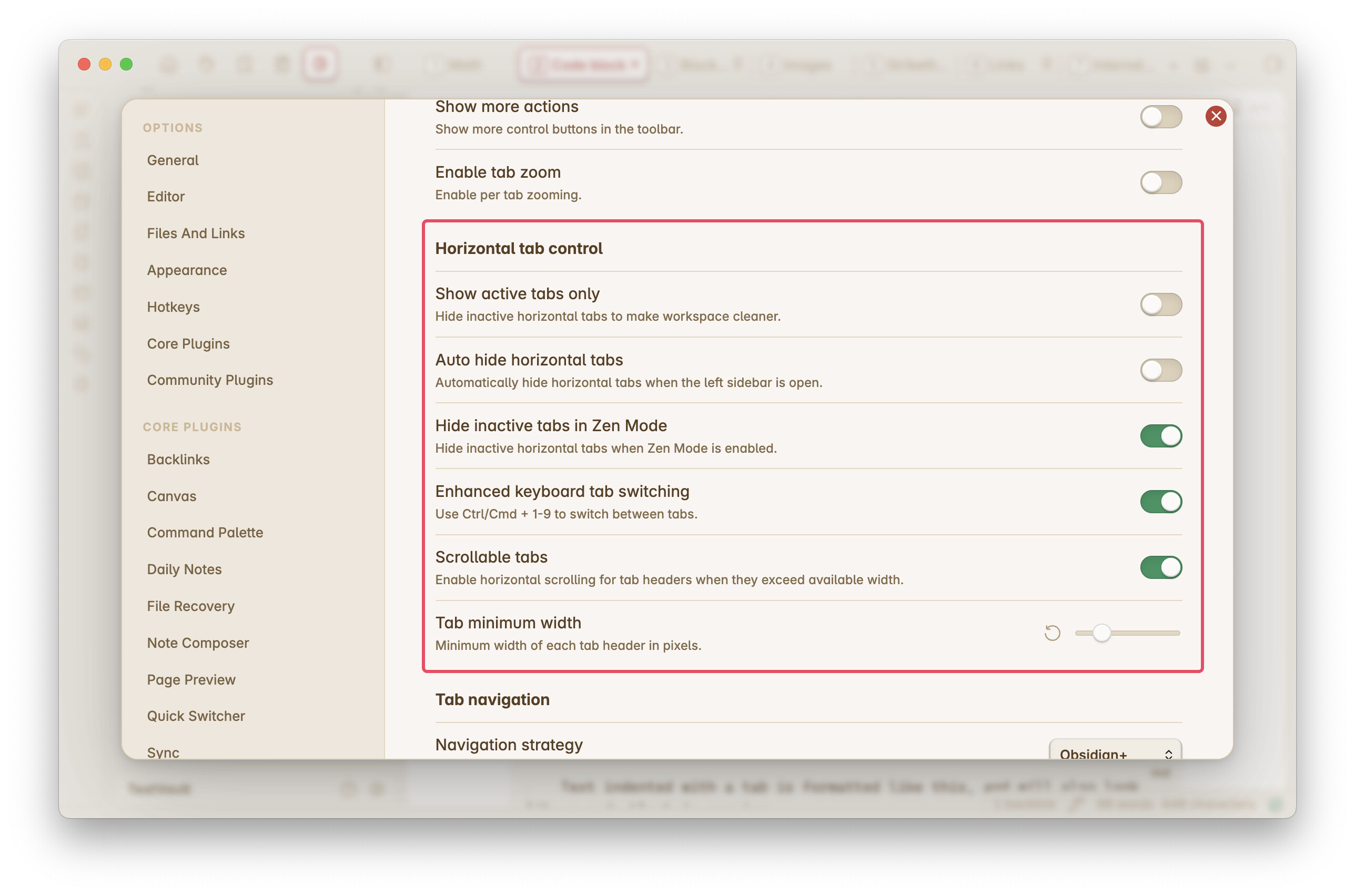1355x896 pixels.
Task: Select Community Plugins in sidebar
Action: [x=210, y=380]
